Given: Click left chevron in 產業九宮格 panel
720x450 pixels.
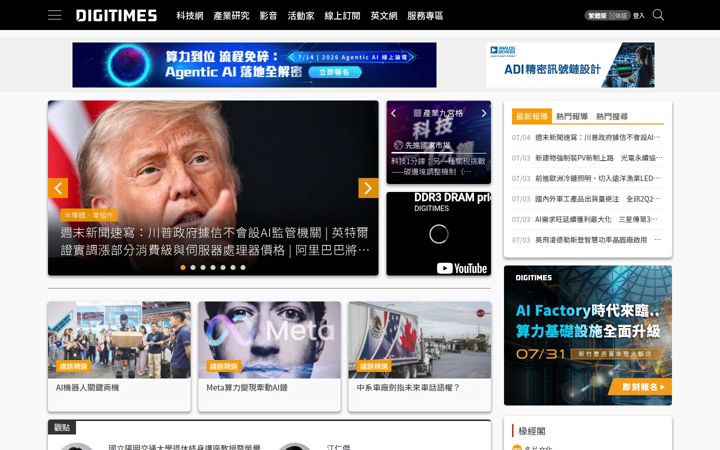Looking at the screenshot, I should 394,113.
